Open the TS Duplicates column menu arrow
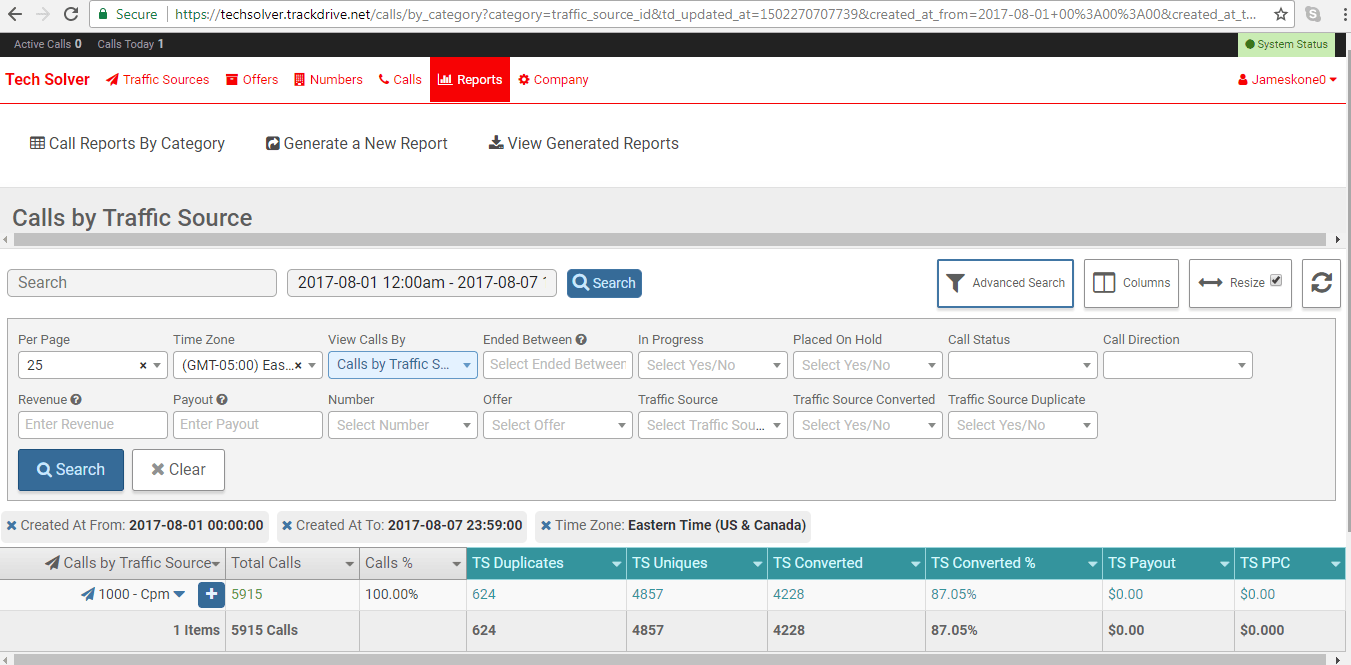The image size is (1351, 665). pos(617,564)
